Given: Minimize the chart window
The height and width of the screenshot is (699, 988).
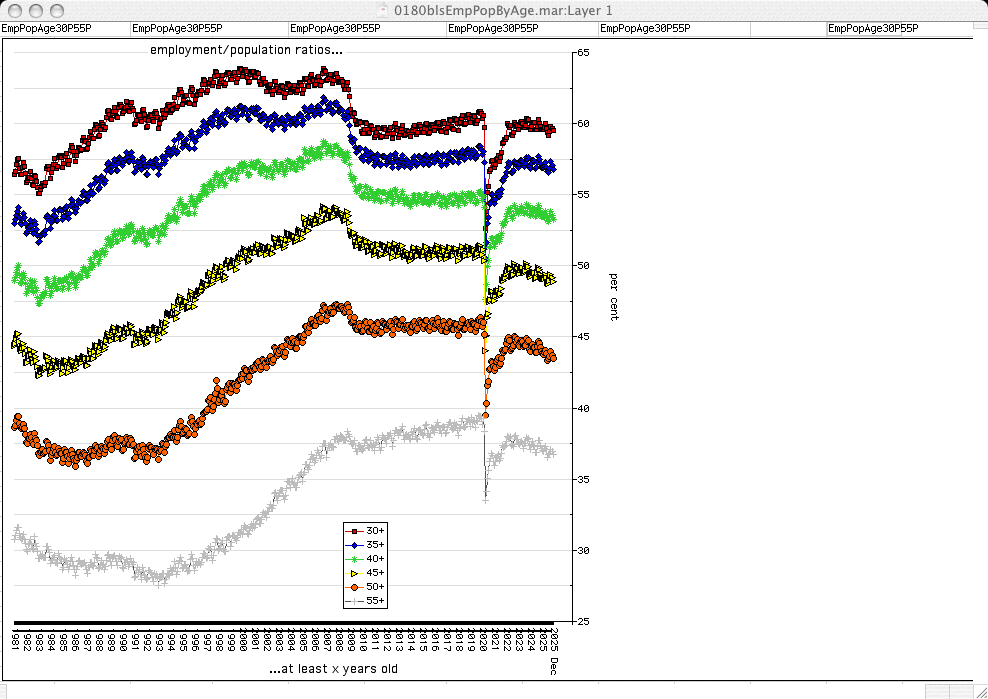Looking at the screenshot, I should [x=34, y=9].
